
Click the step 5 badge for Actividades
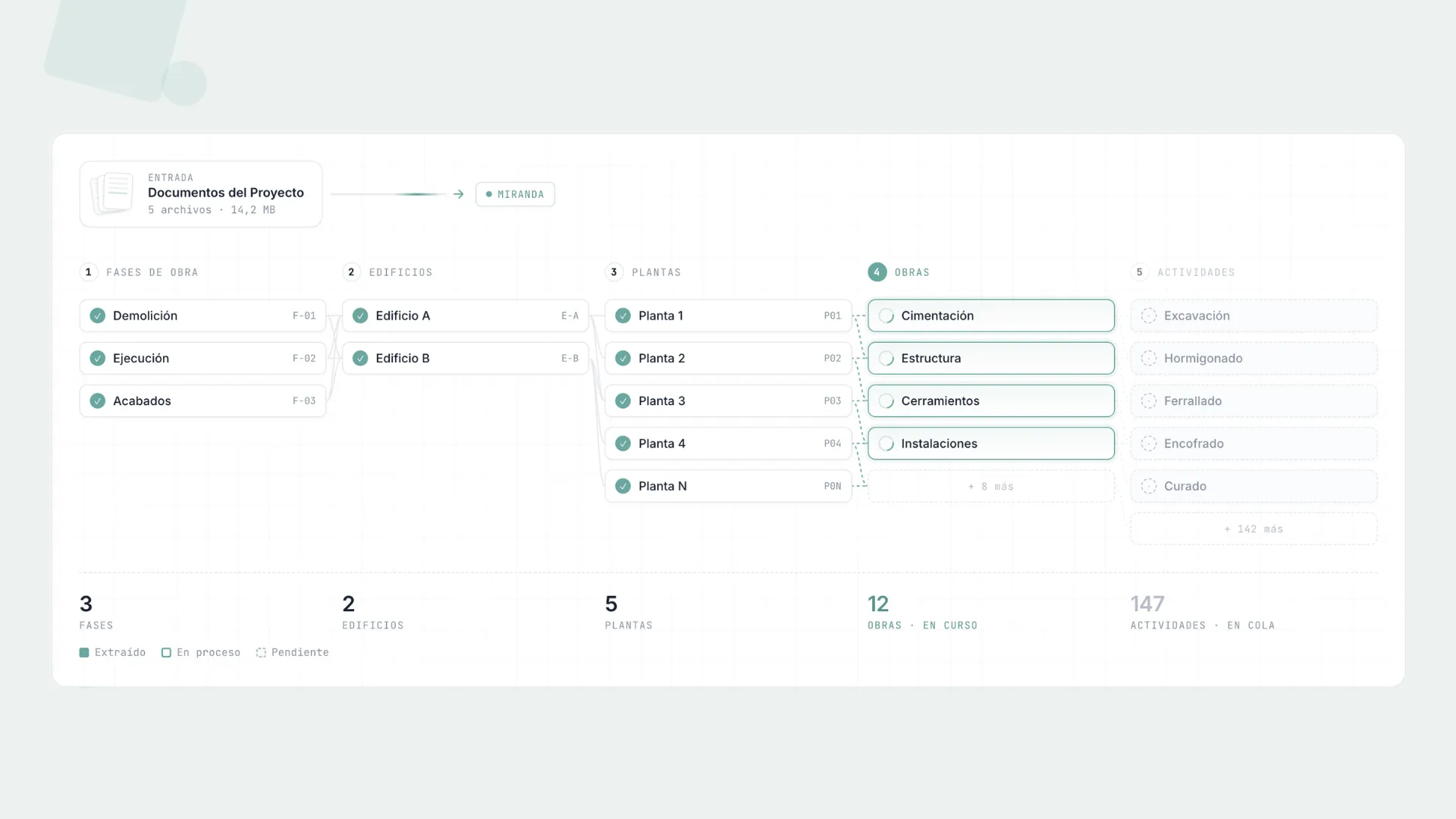[x=1140, y=272]
